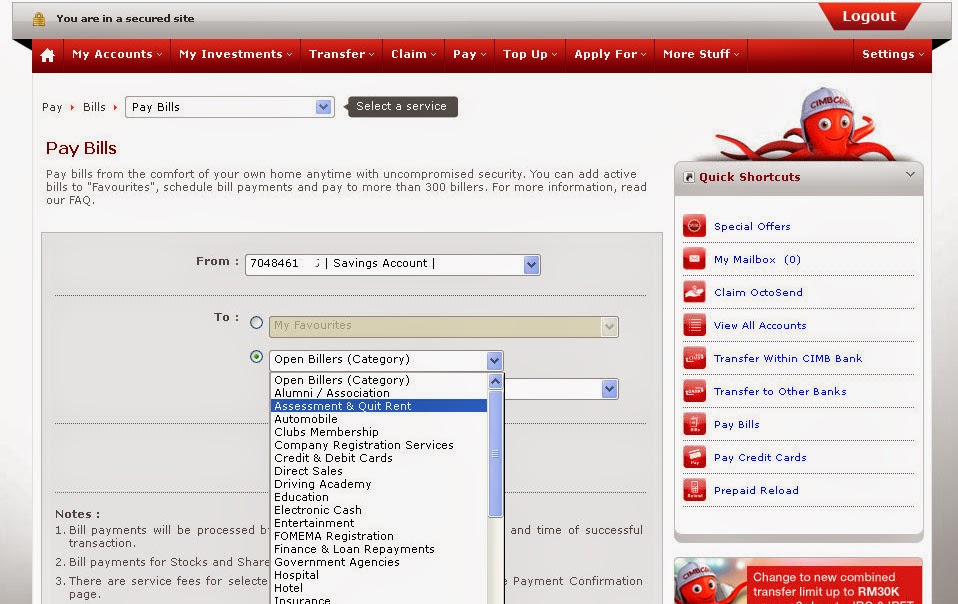Open Transfer to Other Banks link
This screenshot has height=604, width=958.
click(780, 391)
